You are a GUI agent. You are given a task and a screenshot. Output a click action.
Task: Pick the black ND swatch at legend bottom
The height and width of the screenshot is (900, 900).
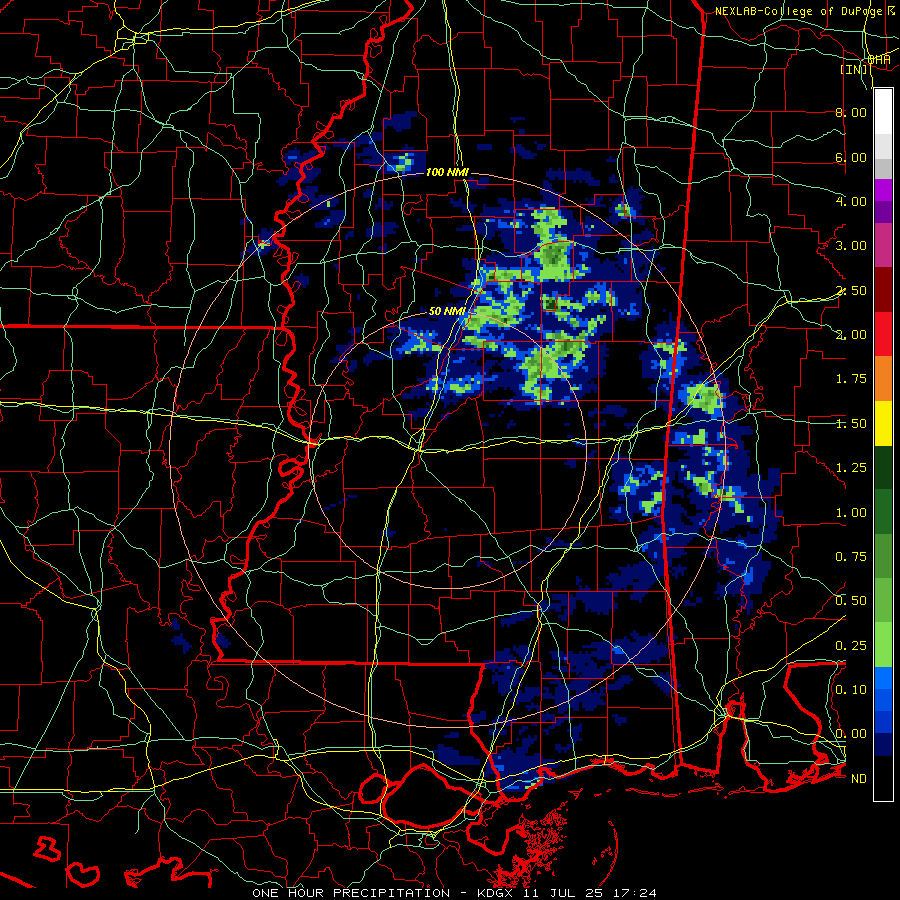tap(883, 778)
